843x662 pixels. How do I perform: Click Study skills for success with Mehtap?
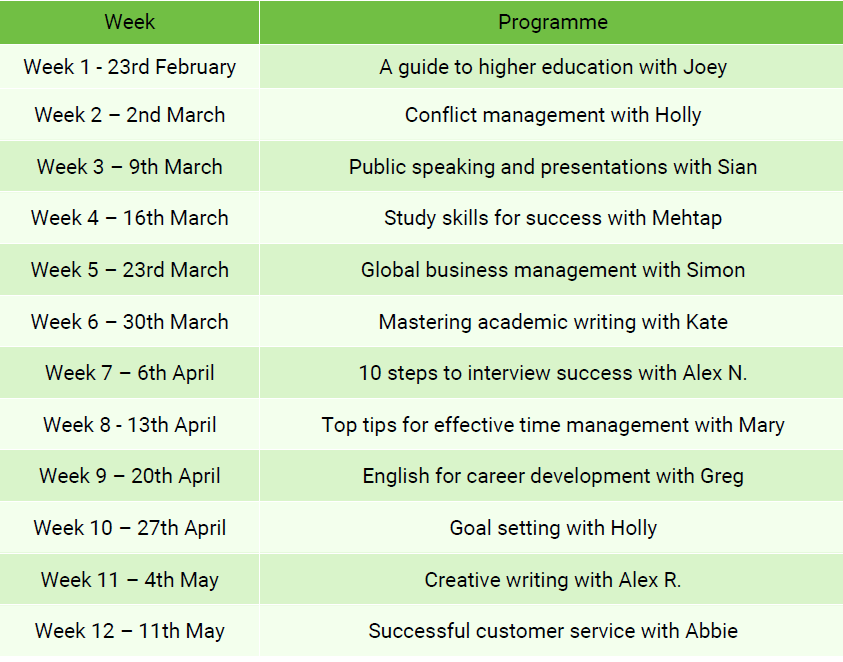tap(552, 218)
